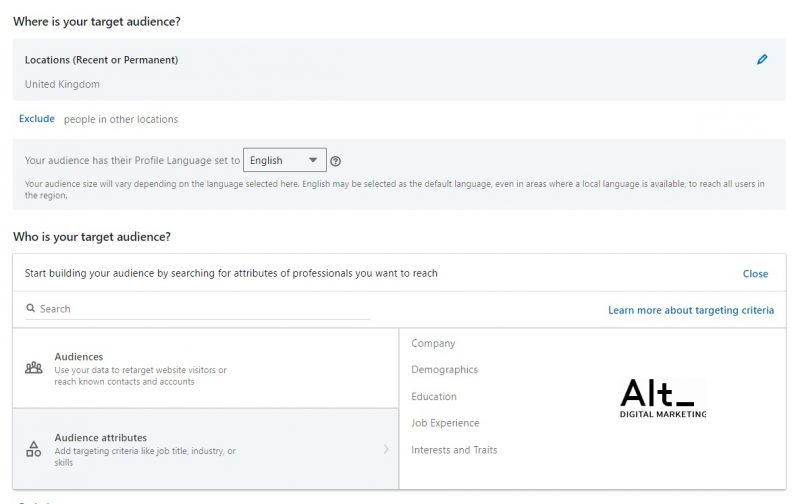Click the magnifier icon in the search bar
This screenshot has height=504, width=800.
[x=31, y=309]
